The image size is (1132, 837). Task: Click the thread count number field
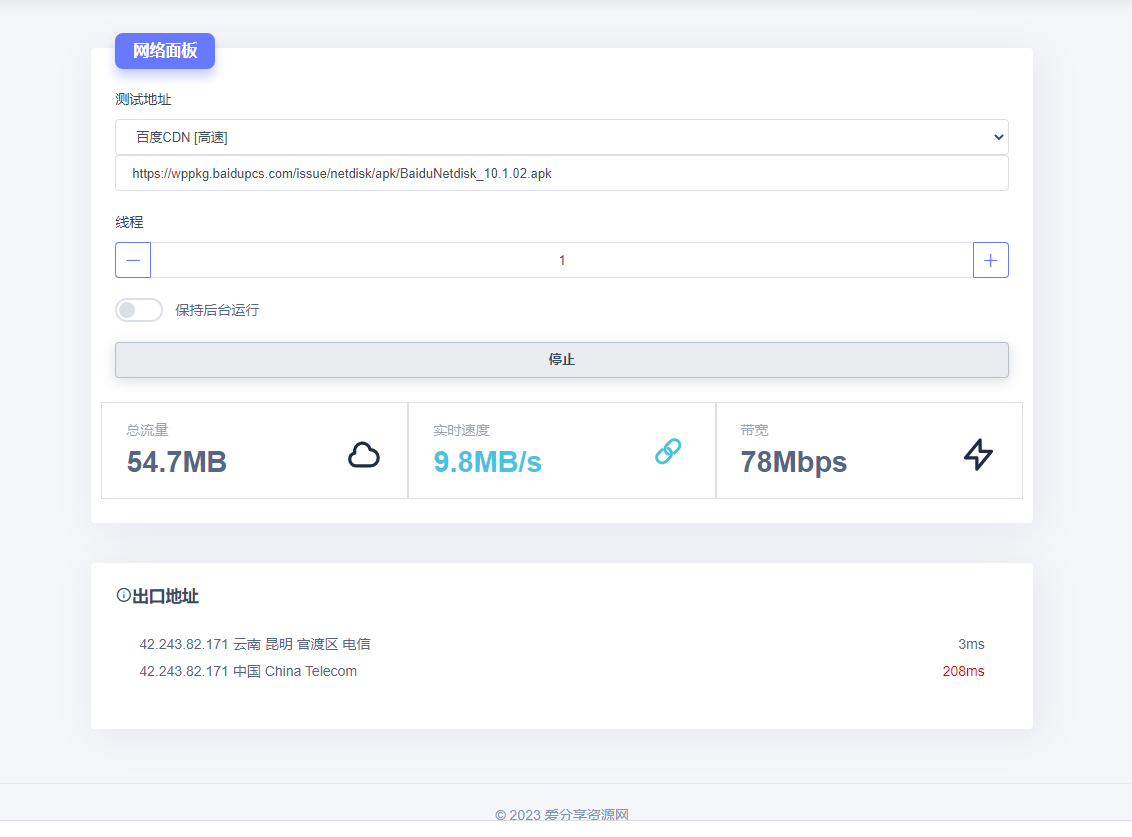tap(561, 260)
